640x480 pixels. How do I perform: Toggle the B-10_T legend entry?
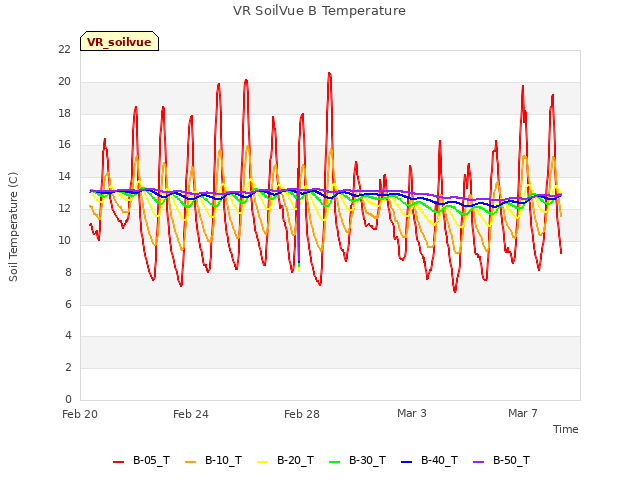click(x=213, y=461)
